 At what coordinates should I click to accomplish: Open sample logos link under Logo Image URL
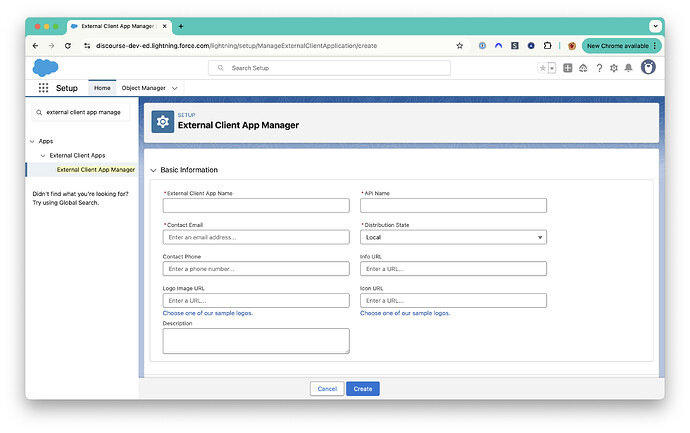208,313
